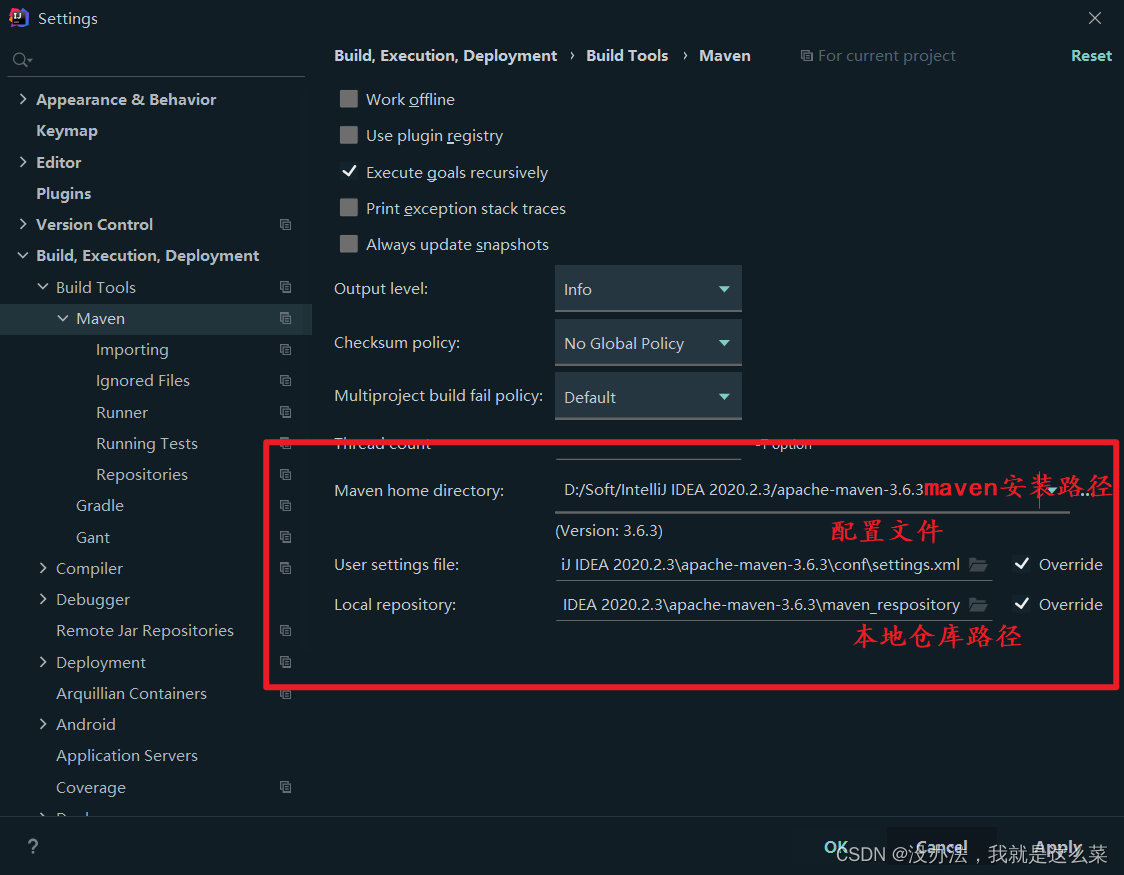Enable Print exception stack traces

[348, 208]
